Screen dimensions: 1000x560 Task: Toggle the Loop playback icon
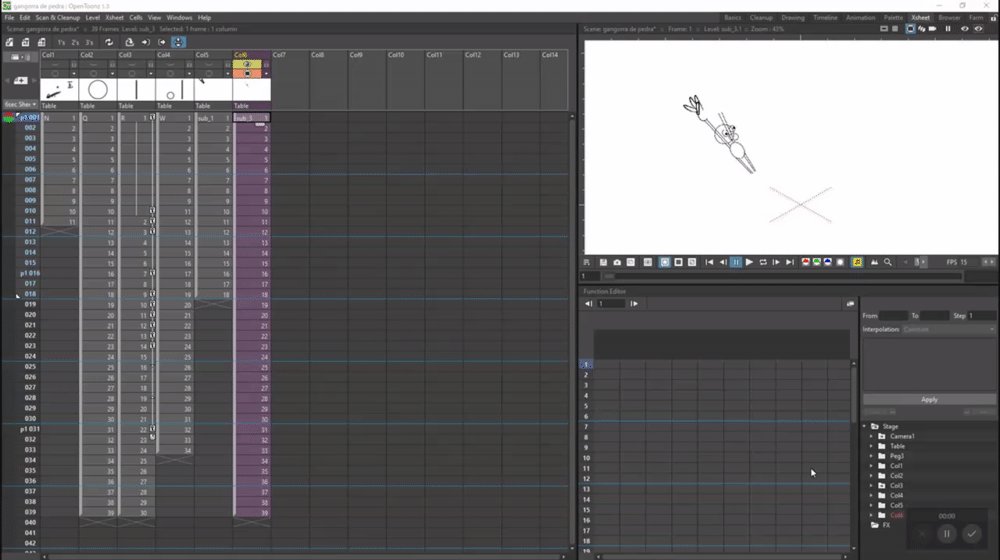coord(763,262)
